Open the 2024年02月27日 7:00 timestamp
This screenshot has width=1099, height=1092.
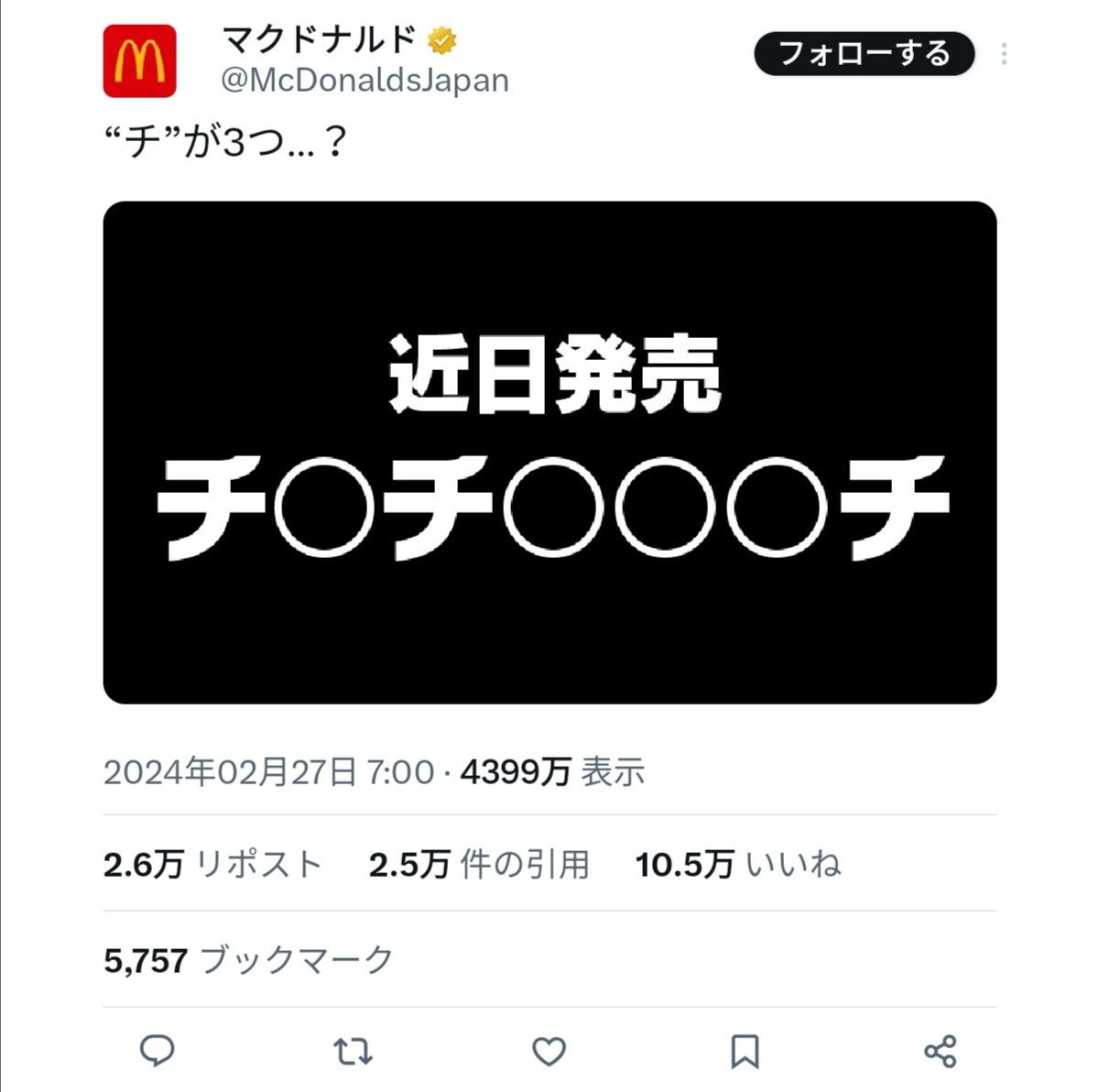click(x=268, y=772)
